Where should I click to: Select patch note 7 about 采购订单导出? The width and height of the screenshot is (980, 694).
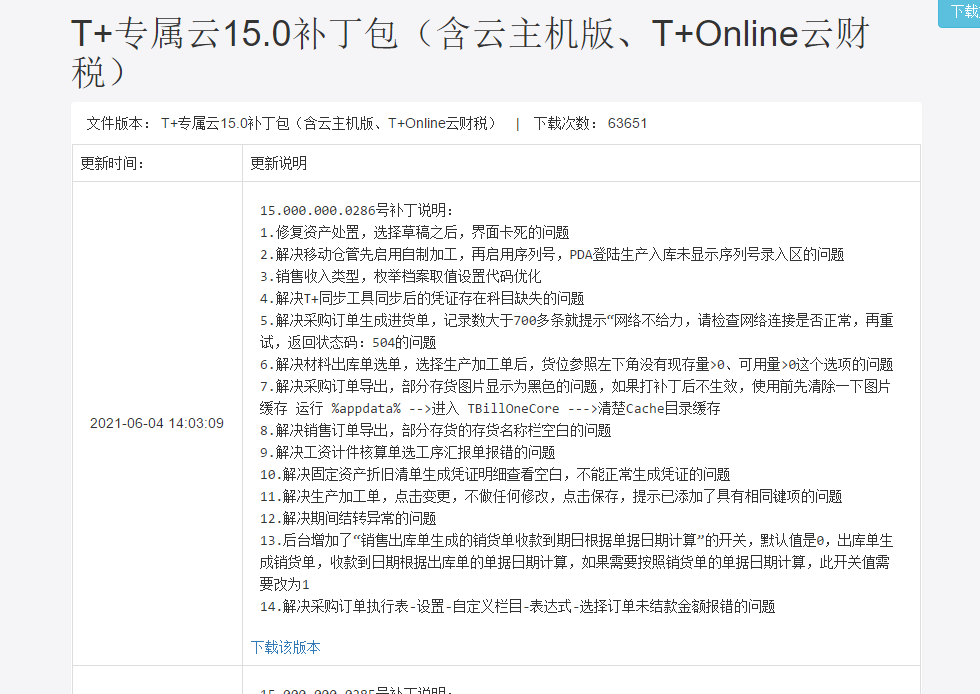[575, 398]
